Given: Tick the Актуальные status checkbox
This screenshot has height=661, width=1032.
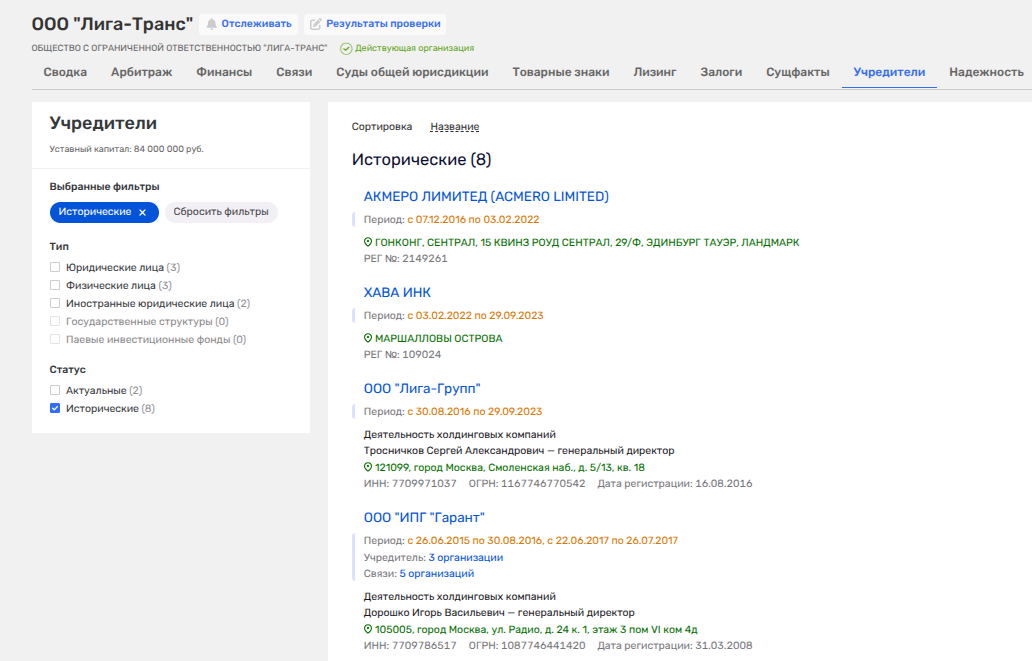Looking at the screenshot, I should 55,390.
